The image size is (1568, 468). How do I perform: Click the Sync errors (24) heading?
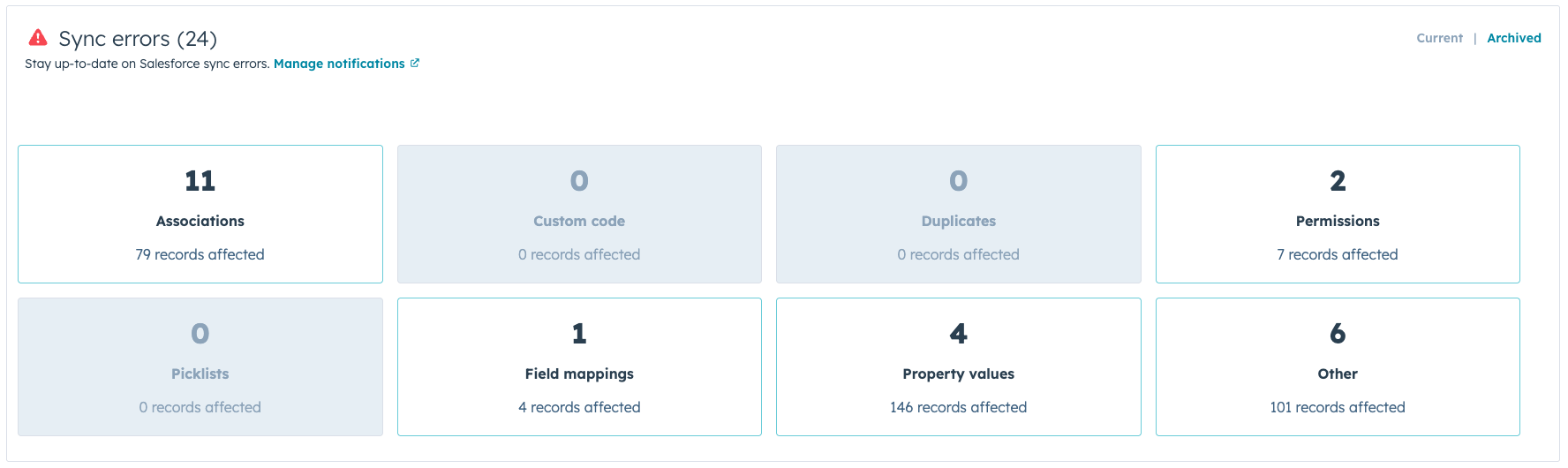click(138, 39)
